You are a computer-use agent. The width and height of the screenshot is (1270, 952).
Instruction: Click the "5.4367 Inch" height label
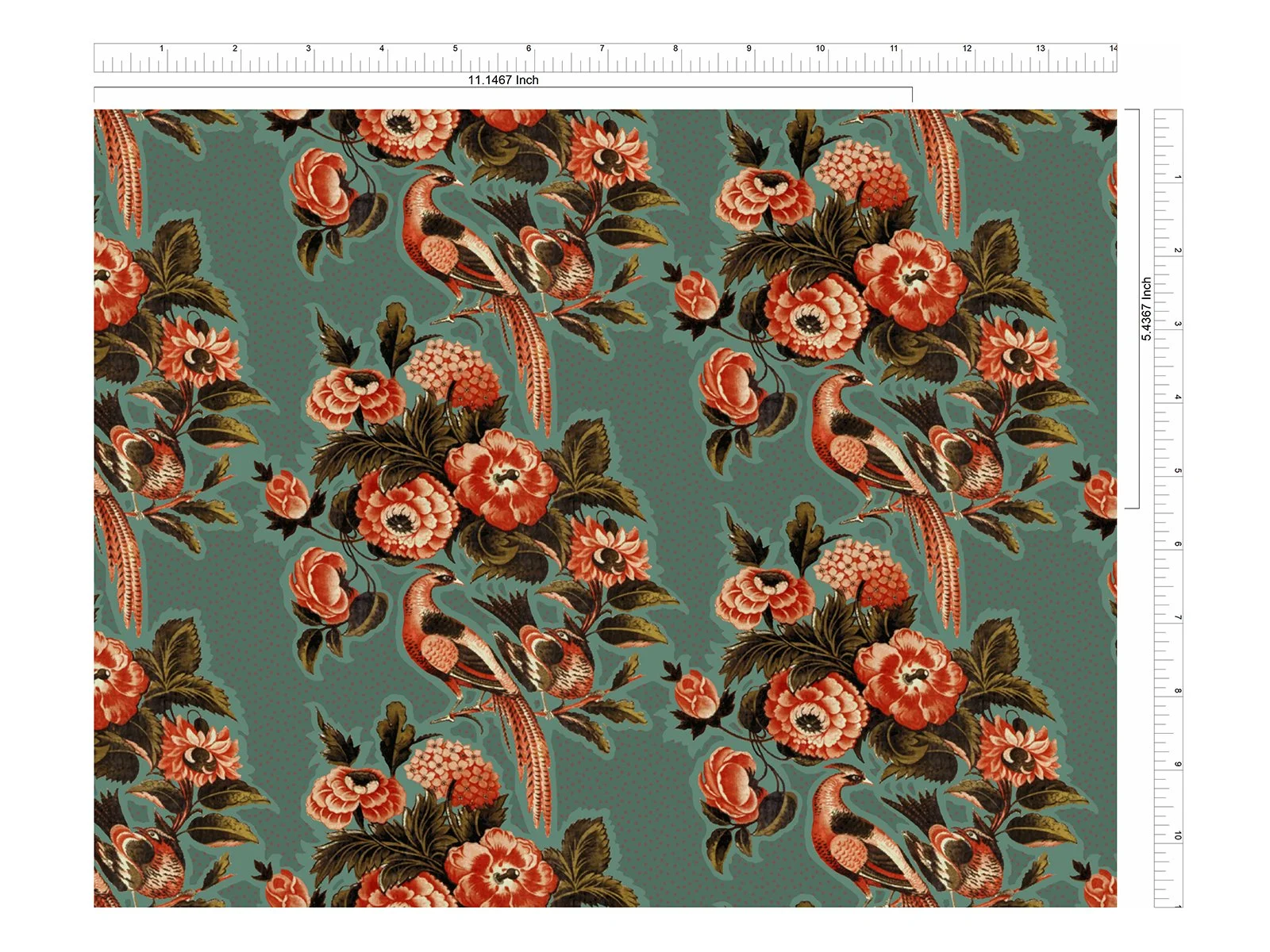point(1146,309)
